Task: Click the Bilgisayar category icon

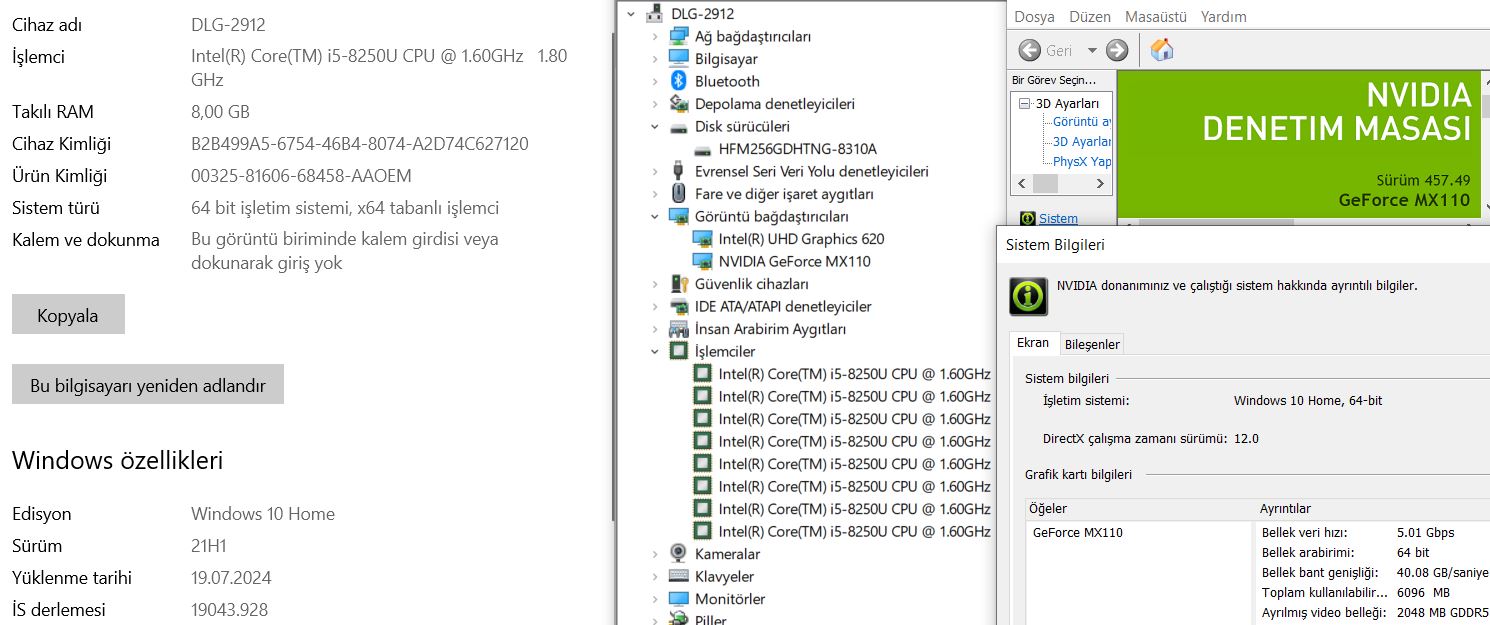Action: (679, 59)
